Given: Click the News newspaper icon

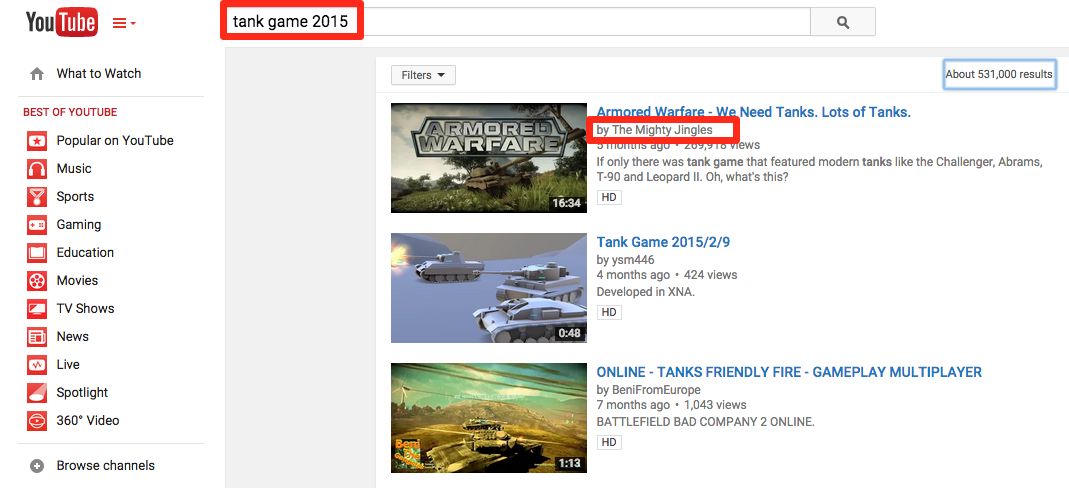Looking at the screenshot, I should 37,337.
